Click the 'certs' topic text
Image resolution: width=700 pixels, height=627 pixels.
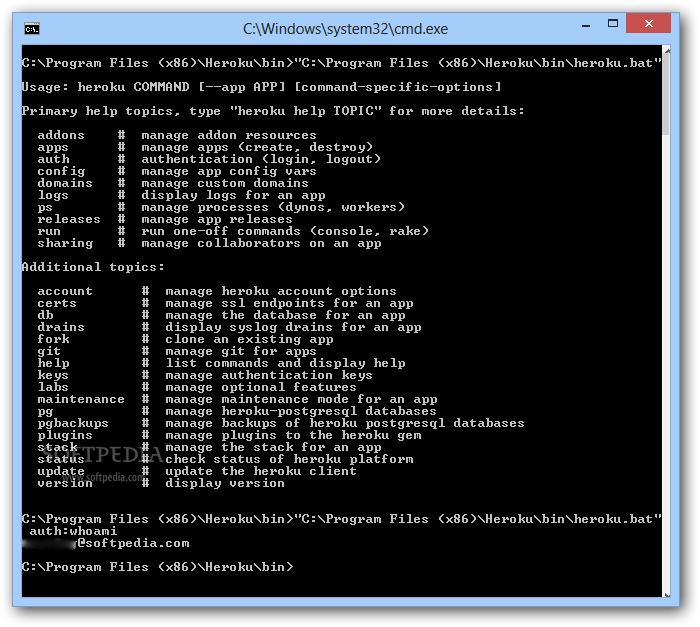click(57, 303)
